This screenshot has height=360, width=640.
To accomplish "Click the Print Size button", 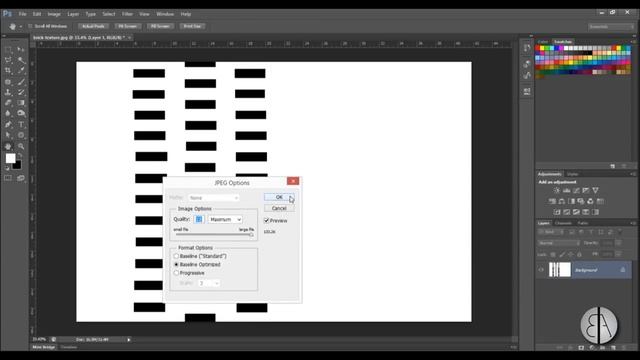I will pos(192,26).
